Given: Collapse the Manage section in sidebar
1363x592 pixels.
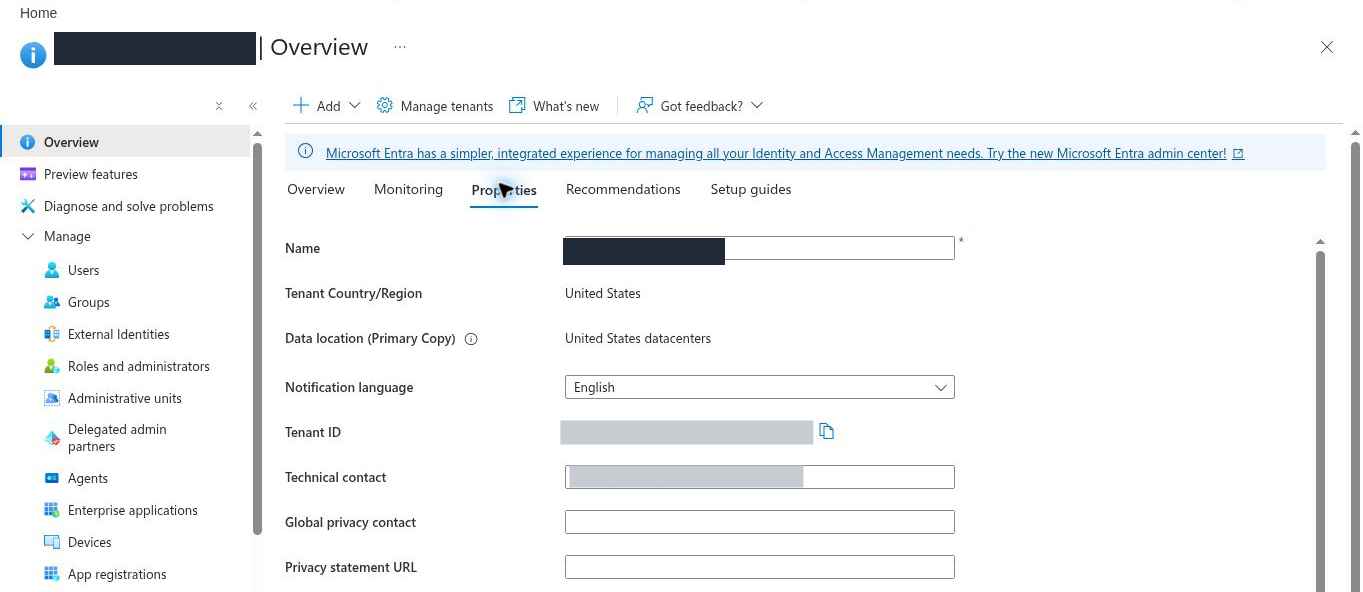Looking at the screenshot, I should (28, 237).
